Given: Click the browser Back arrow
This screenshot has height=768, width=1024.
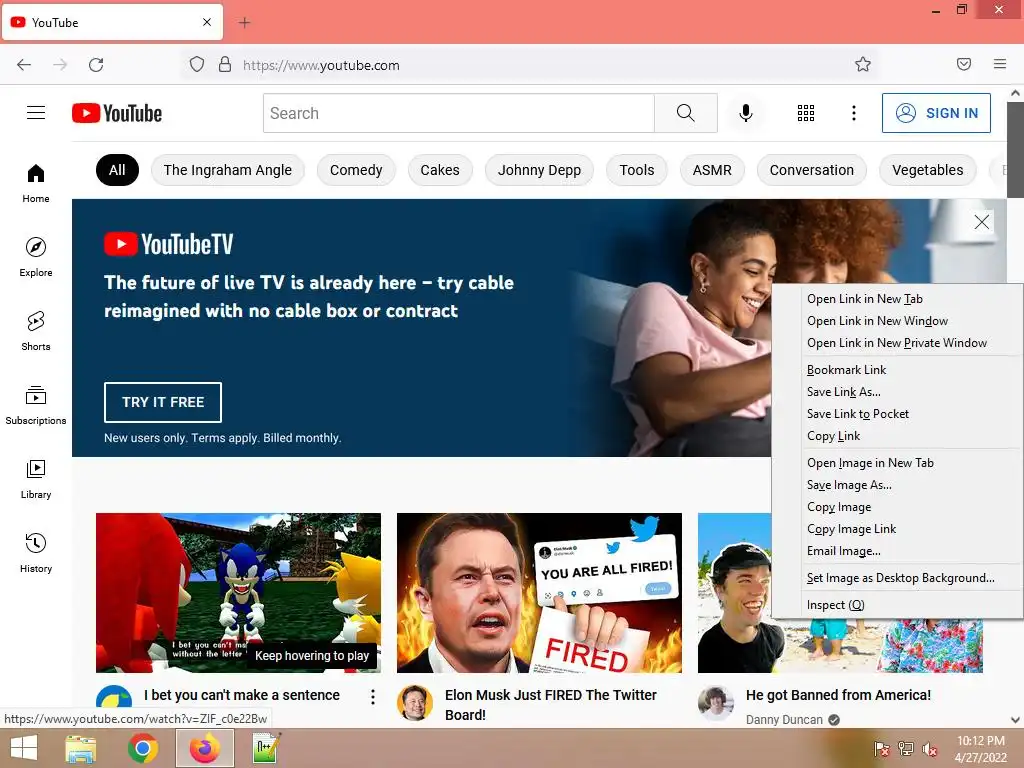Looking at the screenshot, I should tap(24, 65).
